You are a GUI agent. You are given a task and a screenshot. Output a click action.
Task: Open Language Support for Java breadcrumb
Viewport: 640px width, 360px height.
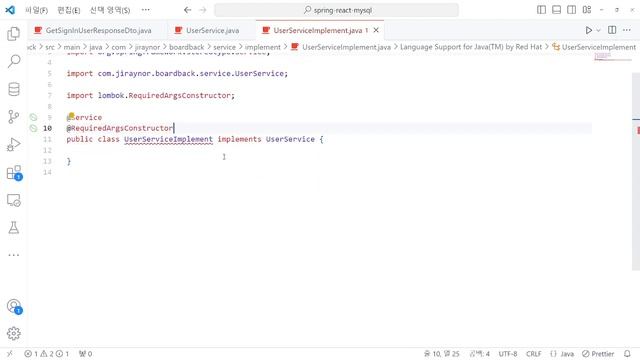pyautogui.click(x=471, y=47)
